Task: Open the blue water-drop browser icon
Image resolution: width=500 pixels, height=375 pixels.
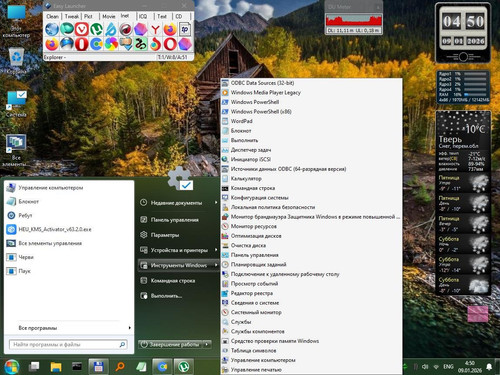Action: pos(111,29)
